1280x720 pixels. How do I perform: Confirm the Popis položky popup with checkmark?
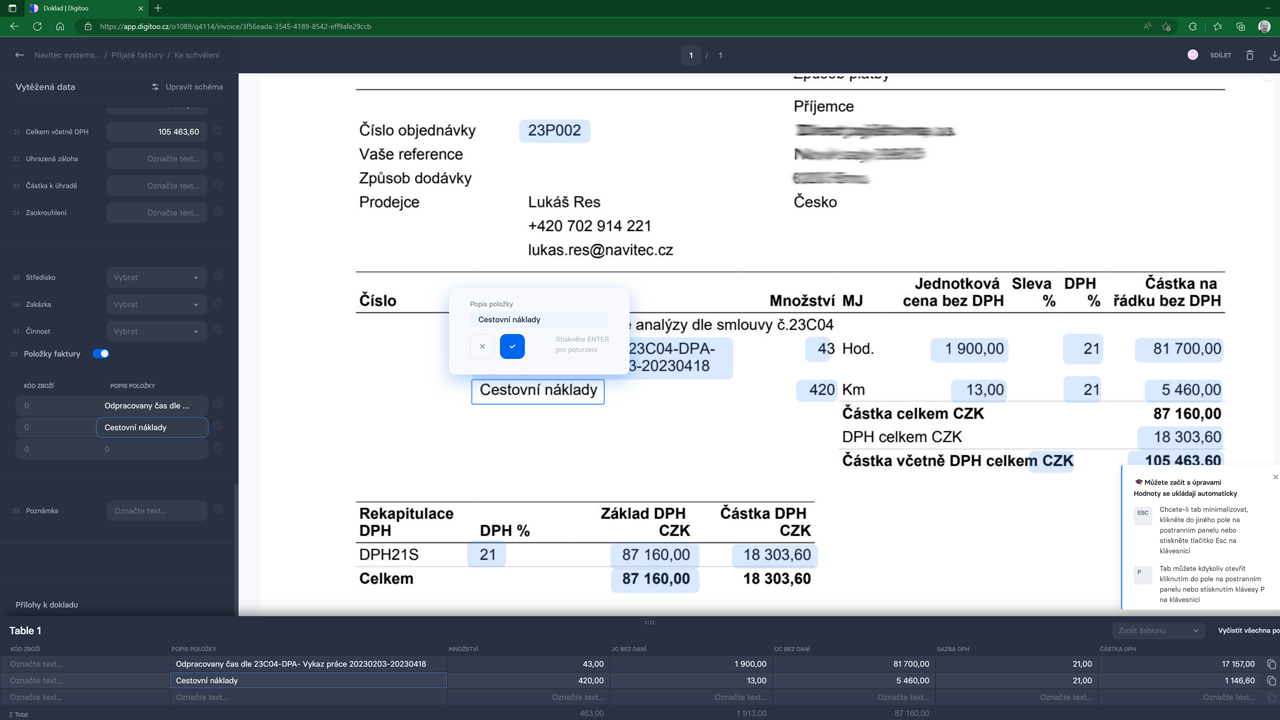coord(512,346)
